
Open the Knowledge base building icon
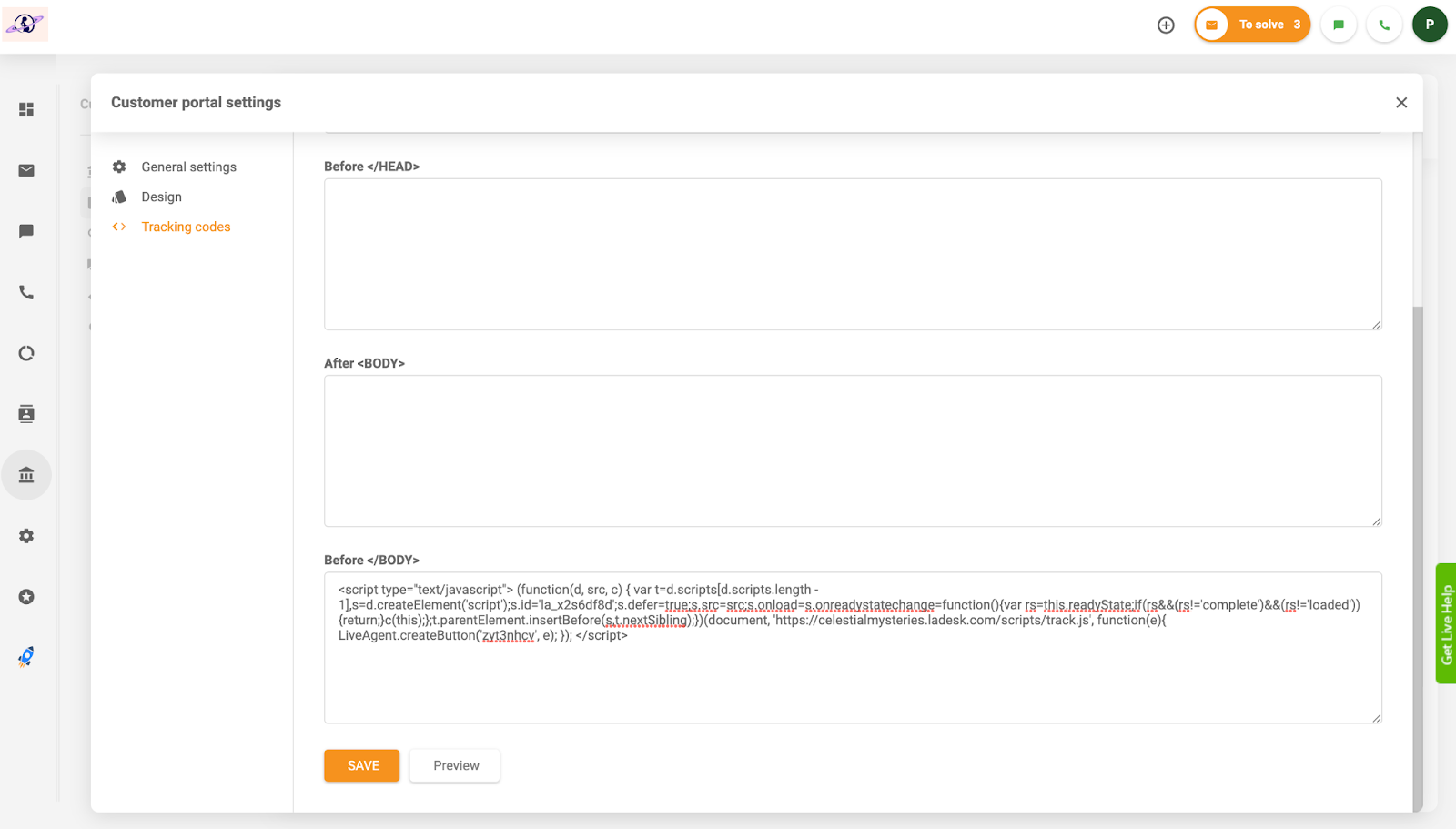26,475
